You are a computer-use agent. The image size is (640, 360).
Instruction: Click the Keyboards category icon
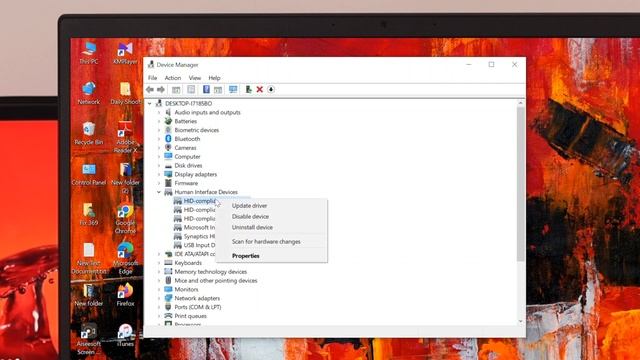(168, 263)
